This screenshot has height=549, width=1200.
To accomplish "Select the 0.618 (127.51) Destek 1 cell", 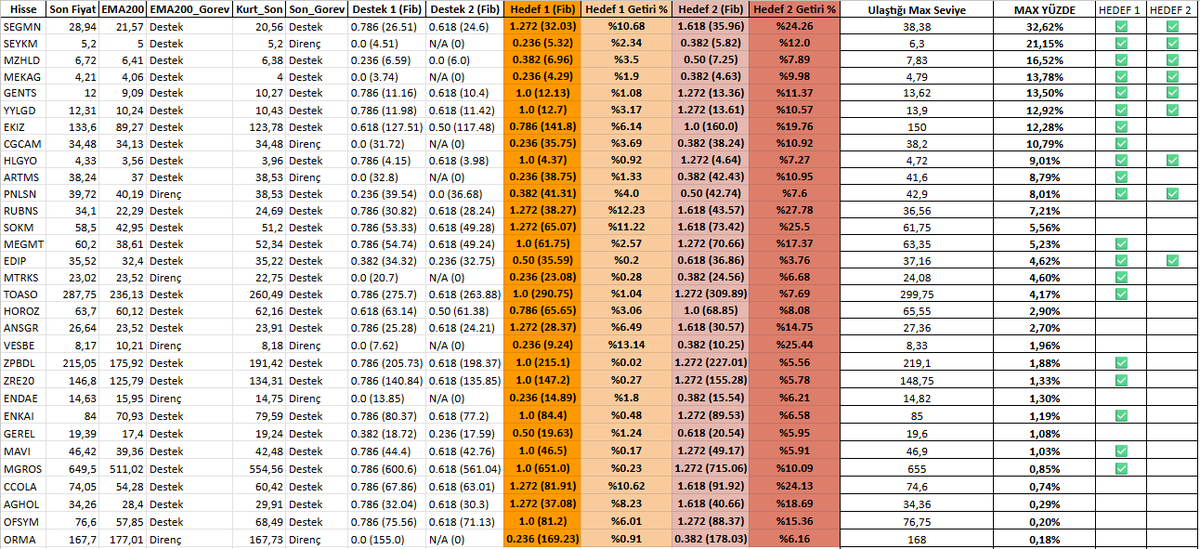I will click(387, 127).
